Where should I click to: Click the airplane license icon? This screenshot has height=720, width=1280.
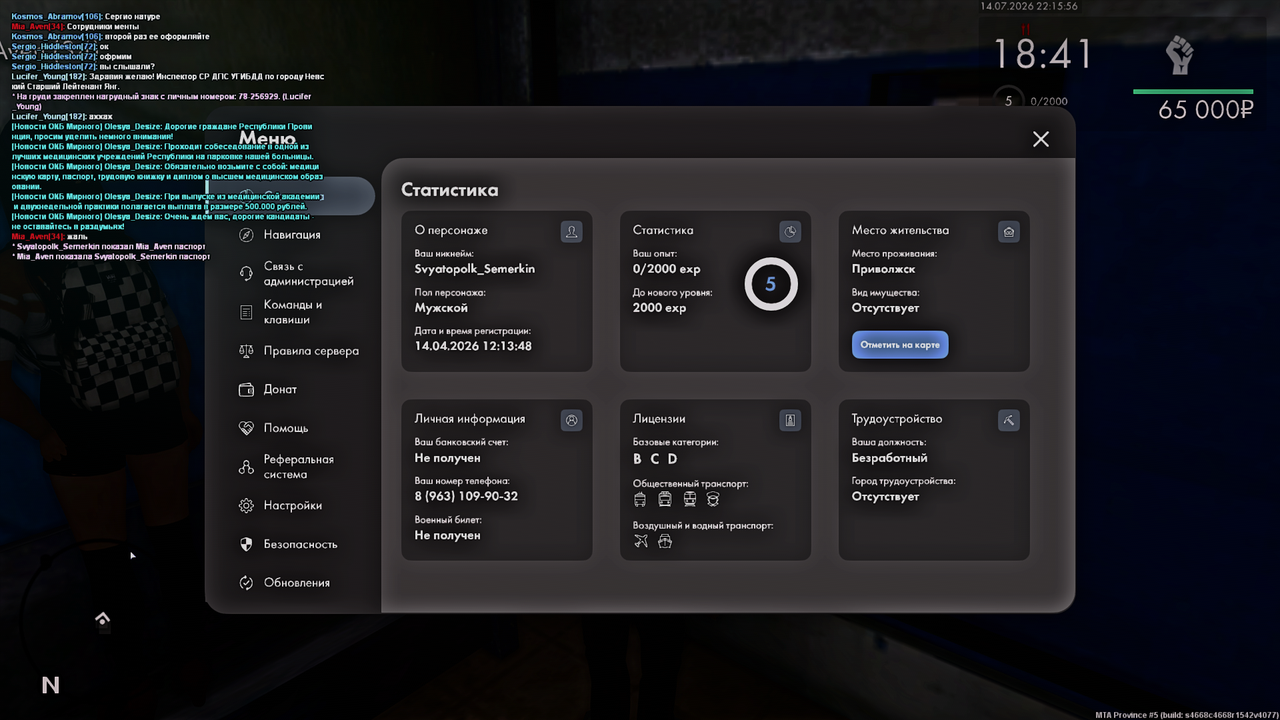tap(641, 541)
